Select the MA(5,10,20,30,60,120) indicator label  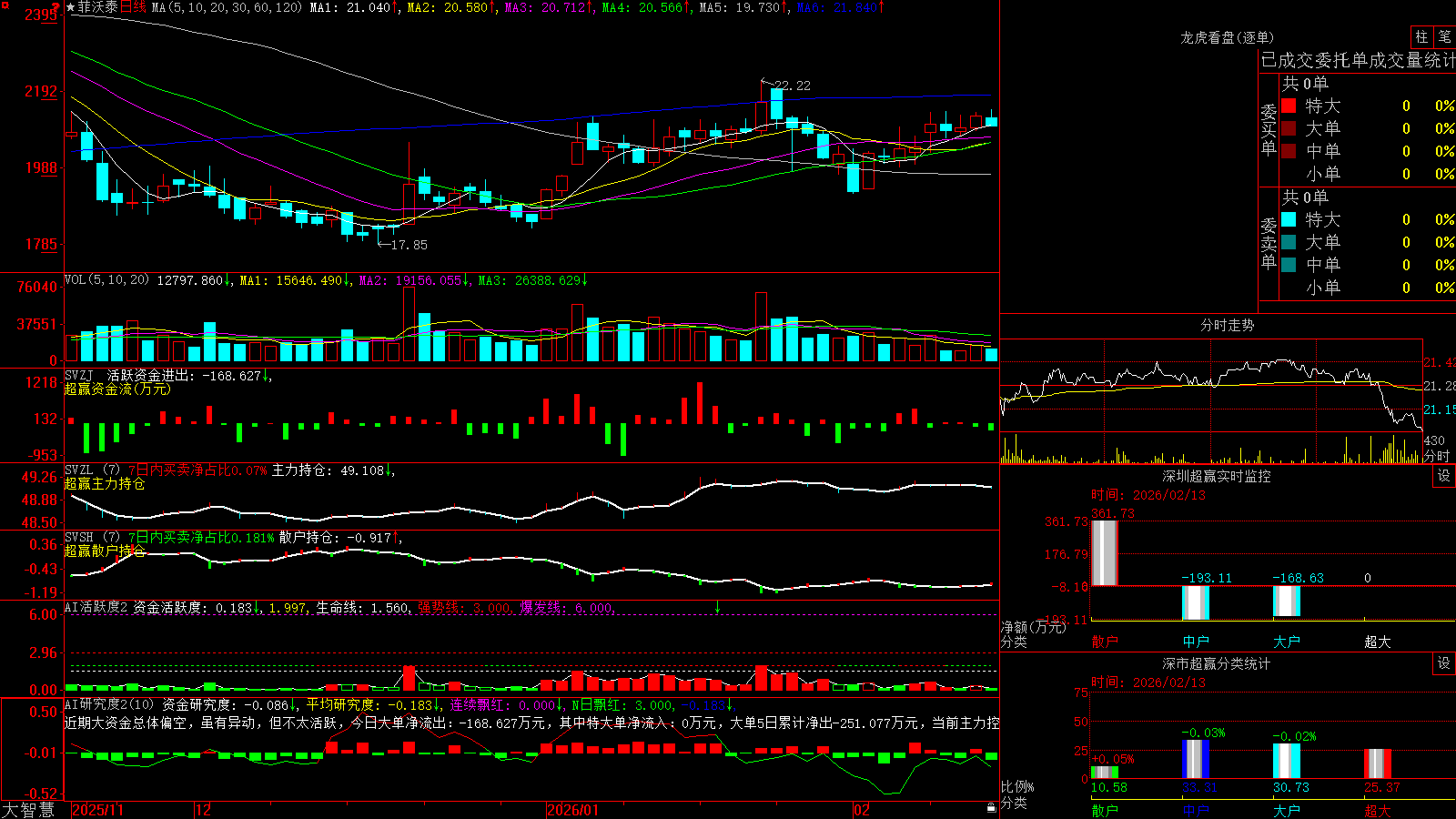227,7
